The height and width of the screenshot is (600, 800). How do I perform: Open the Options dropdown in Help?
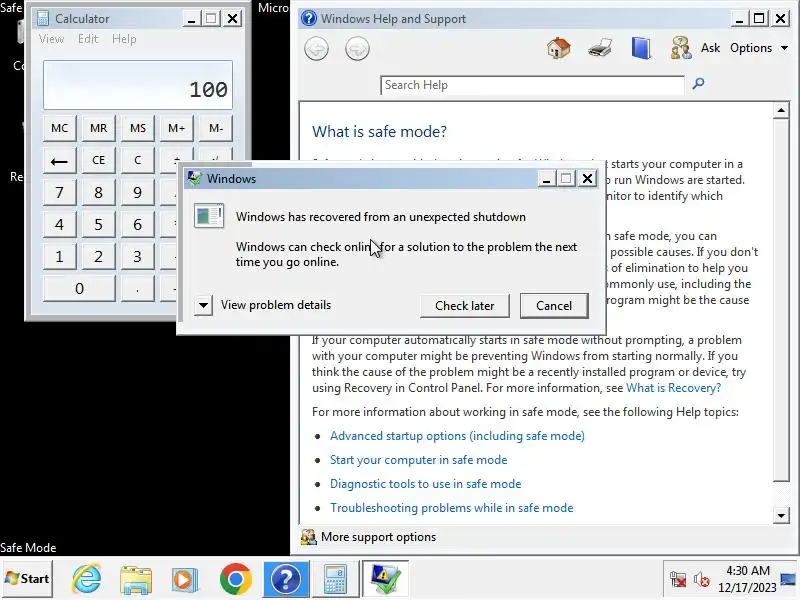point(759,48)
